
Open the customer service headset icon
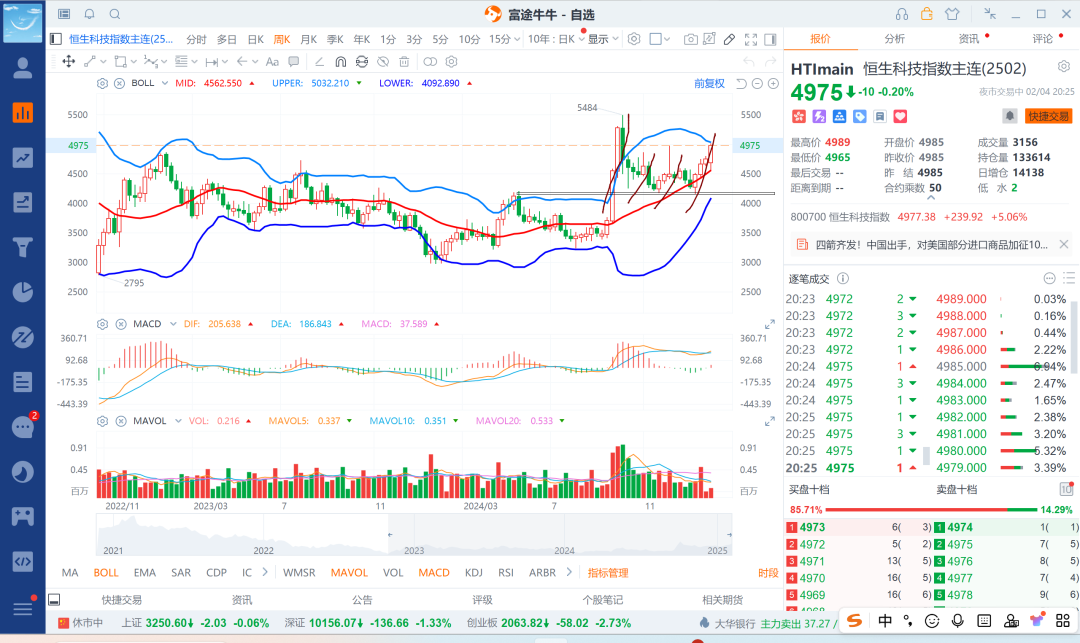(902, 14)
